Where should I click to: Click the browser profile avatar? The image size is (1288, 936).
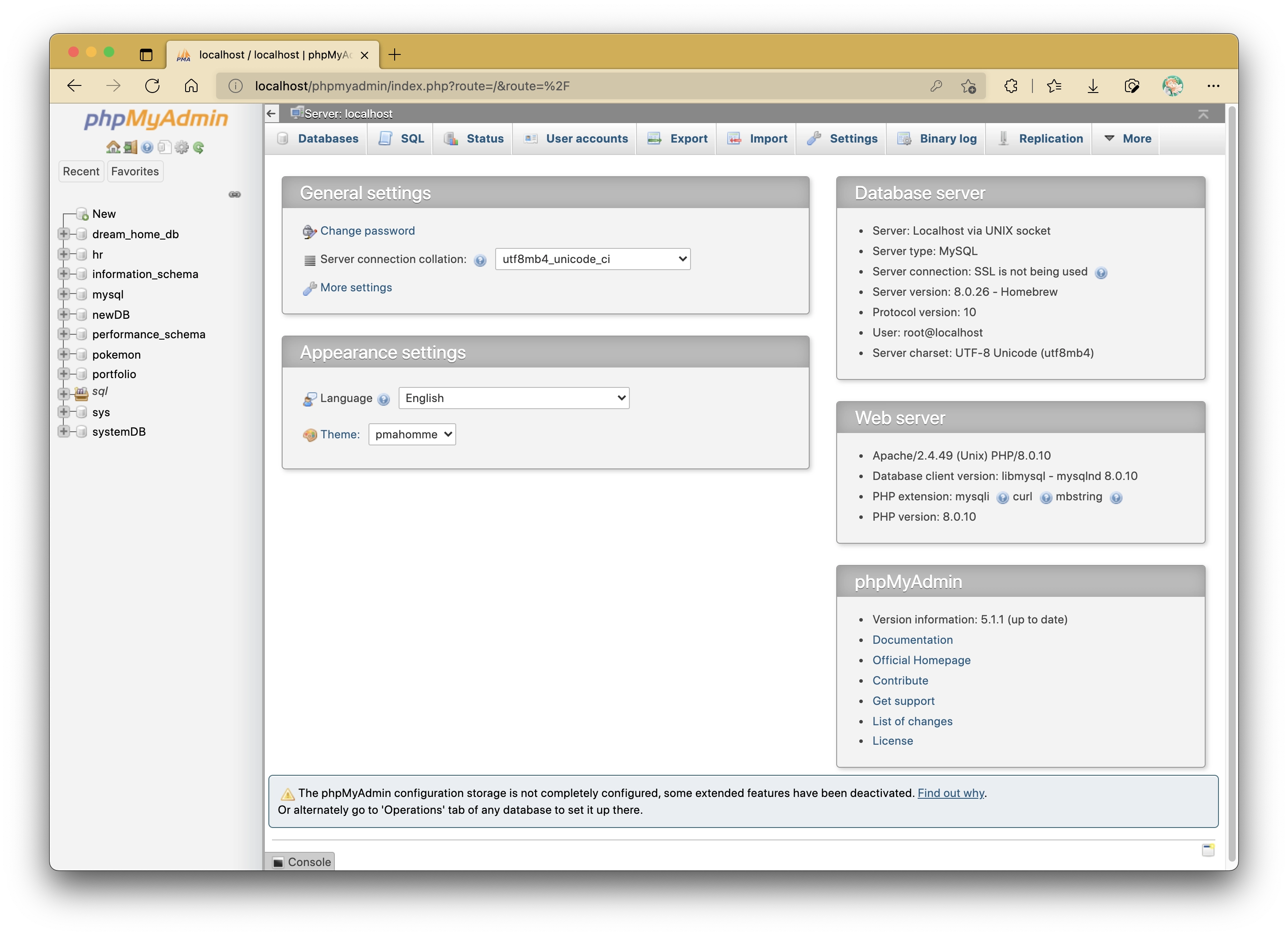pyautogui.click(x=1172, y=86)
